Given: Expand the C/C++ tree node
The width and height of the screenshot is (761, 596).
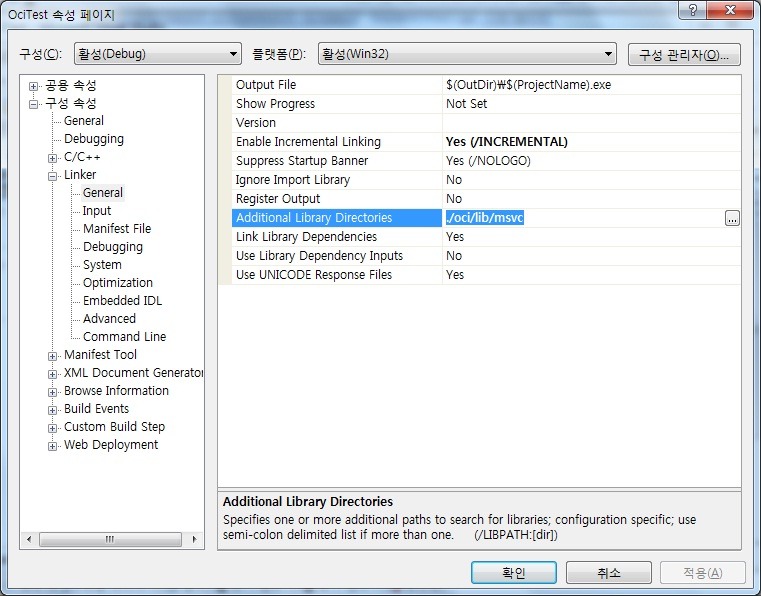Looking at the screenshot, I should click(x=53, y=158).
